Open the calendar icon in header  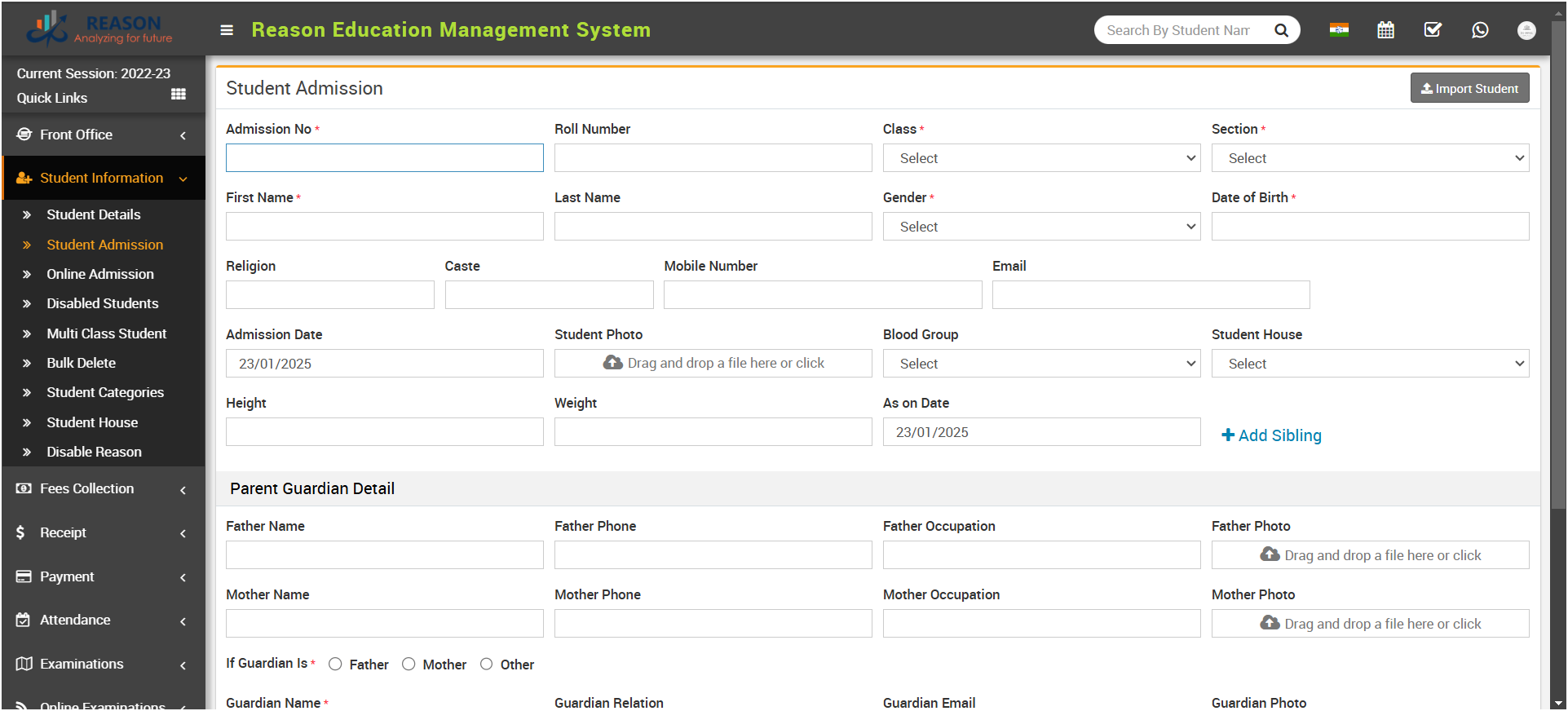click(x=1385, y=30)
